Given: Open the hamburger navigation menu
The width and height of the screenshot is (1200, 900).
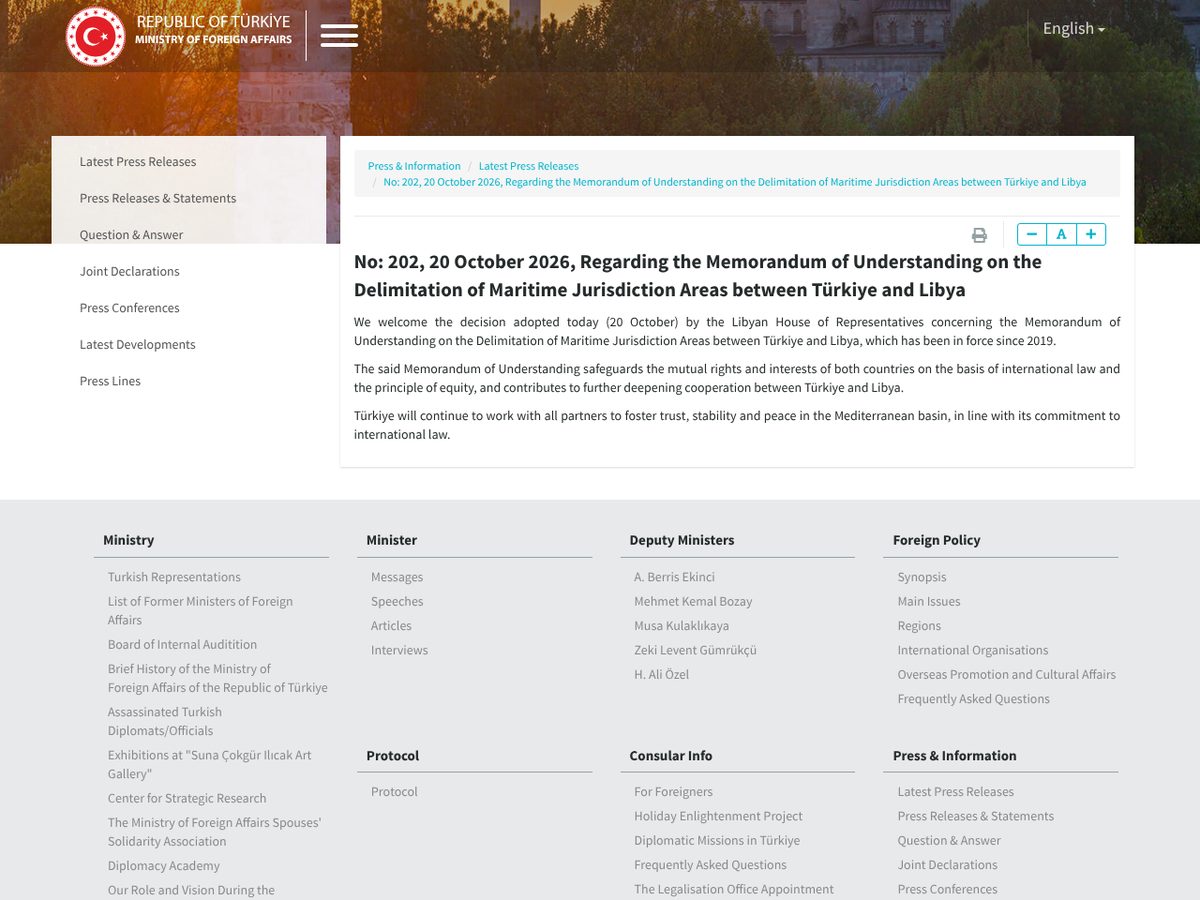Looking at the screenshot, I should 339,35.
